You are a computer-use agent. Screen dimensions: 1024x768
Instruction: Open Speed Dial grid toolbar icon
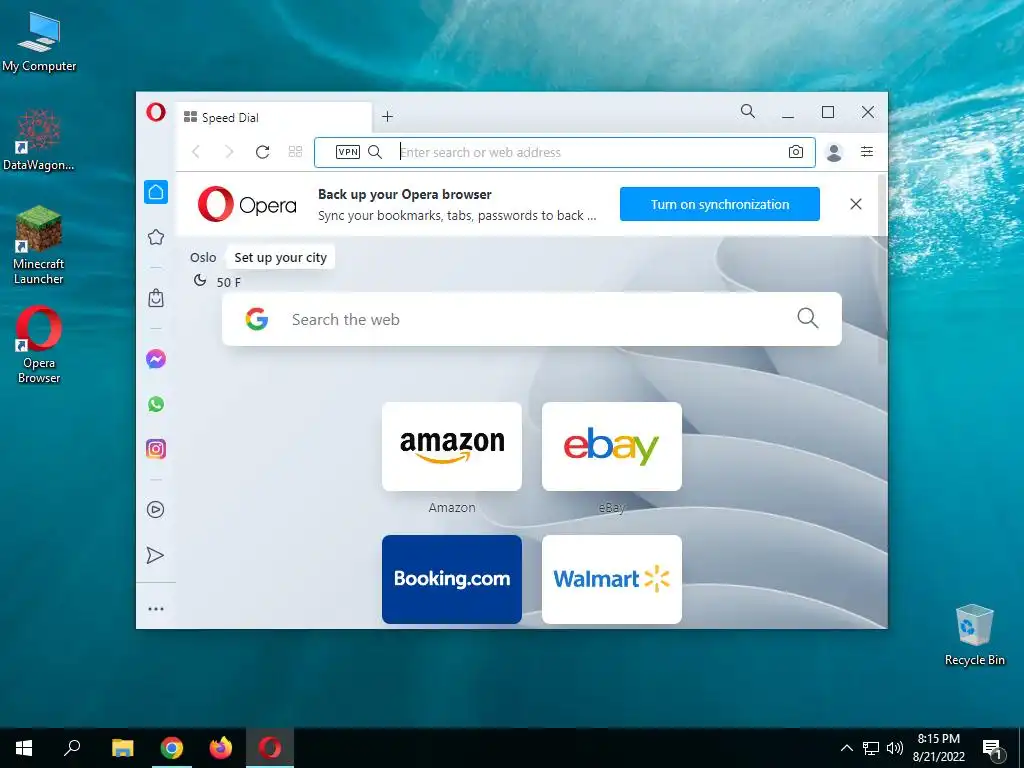pyautogui.click(x=295, y=152)
